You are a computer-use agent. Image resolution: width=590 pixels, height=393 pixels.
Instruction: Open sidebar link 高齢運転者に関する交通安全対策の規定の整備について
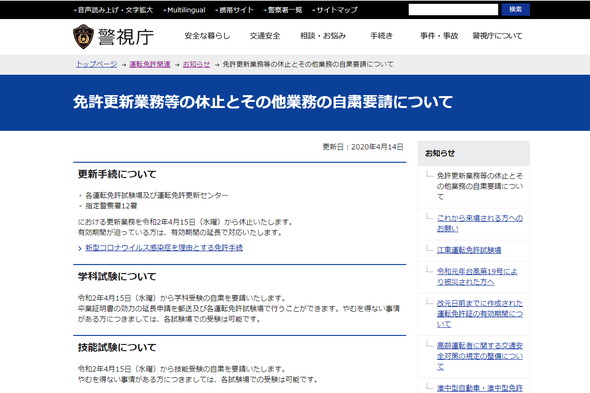[x=480, y=356]
